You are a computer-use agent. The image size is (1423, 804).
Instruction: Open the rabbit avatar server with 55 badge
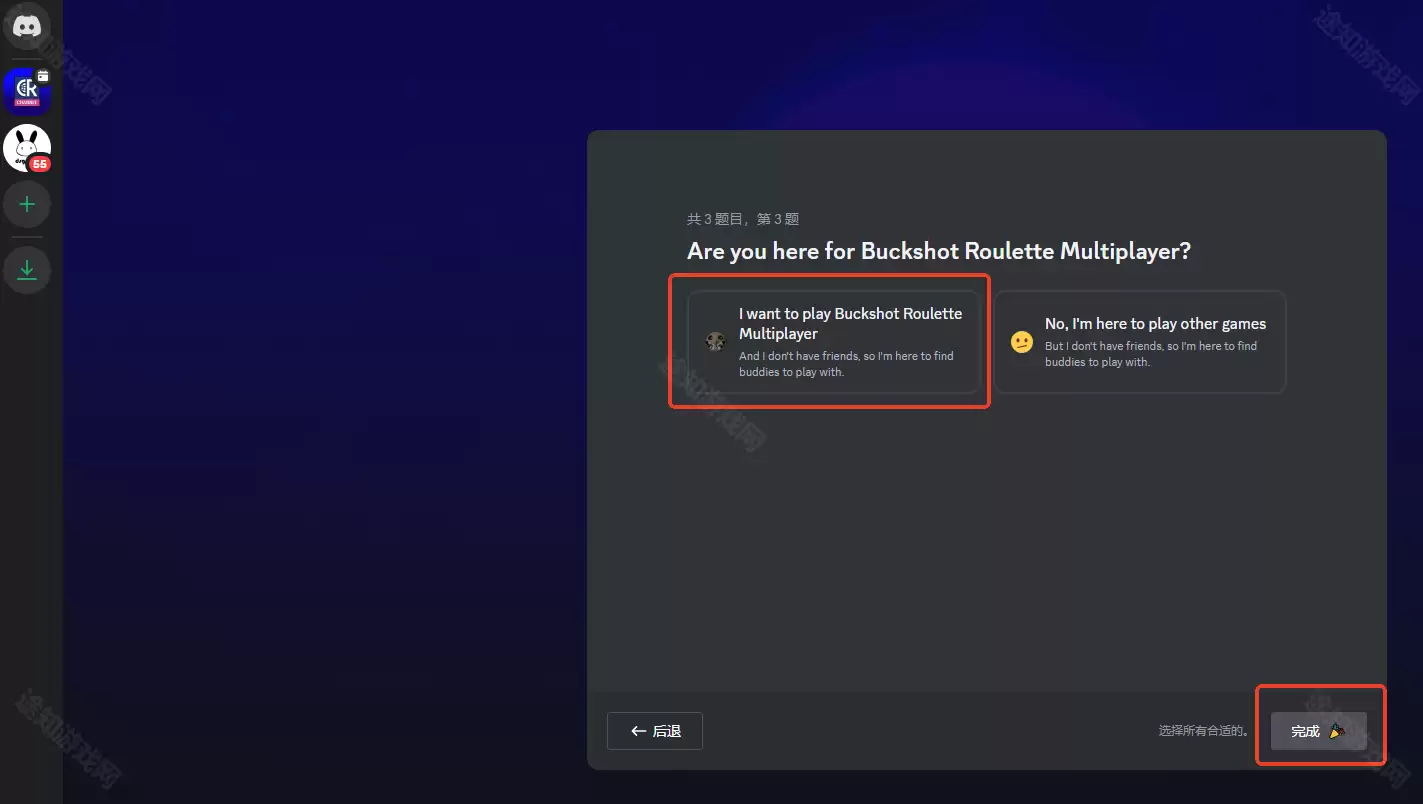click(27, 148)
